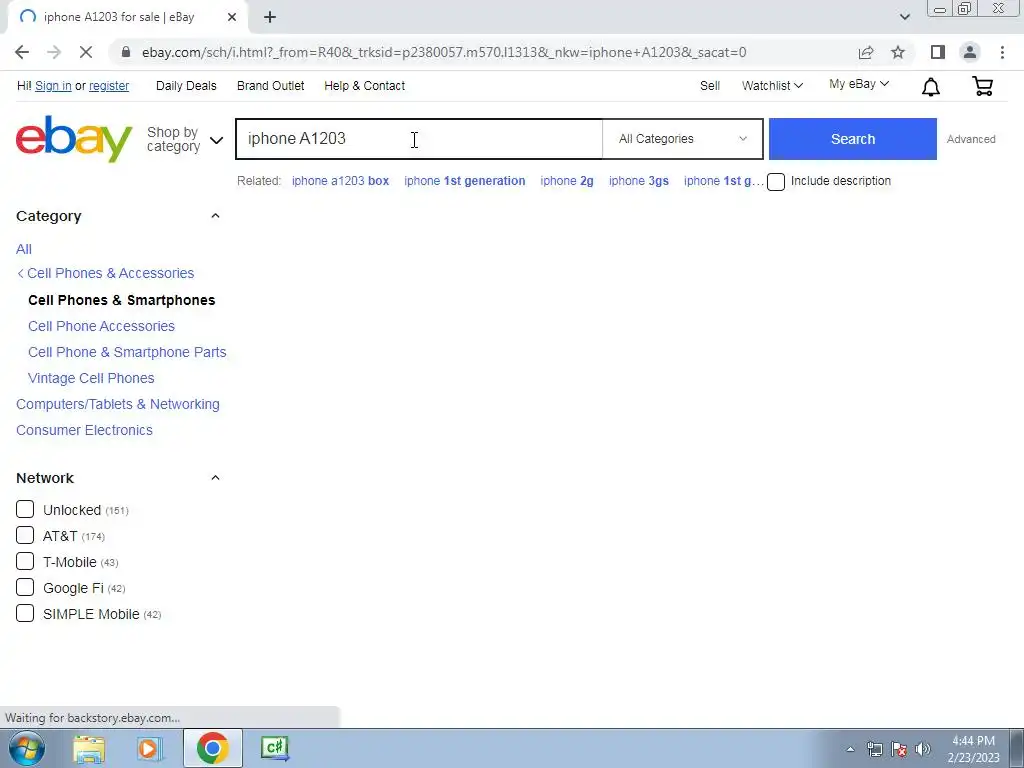Click the Action Center flag tray icon
This screenshot has width=1024, height=768.
(899, 749)
